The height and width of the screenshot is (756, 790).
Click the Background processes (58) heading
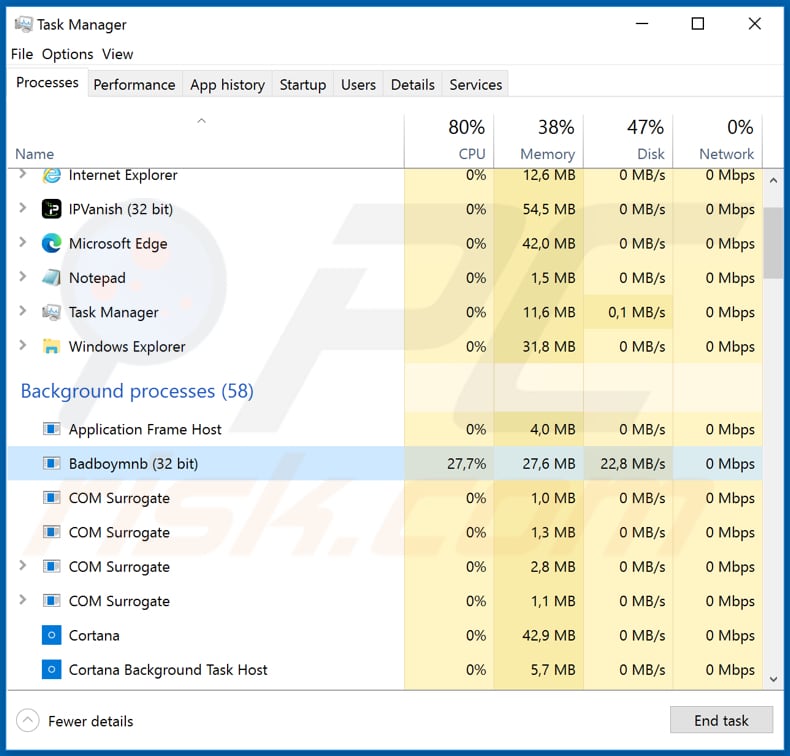click(x=137, y=391)
